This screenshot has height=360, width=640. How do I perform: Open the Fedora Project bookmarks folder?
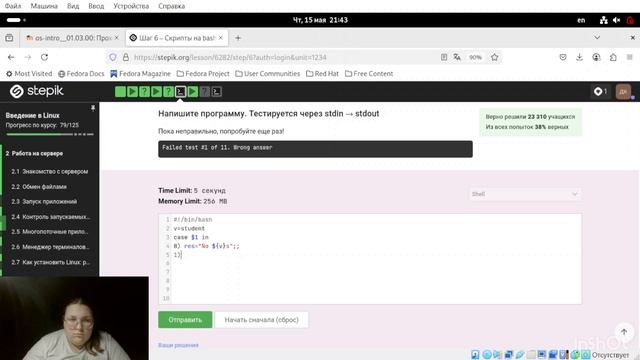tap(203, 73)
